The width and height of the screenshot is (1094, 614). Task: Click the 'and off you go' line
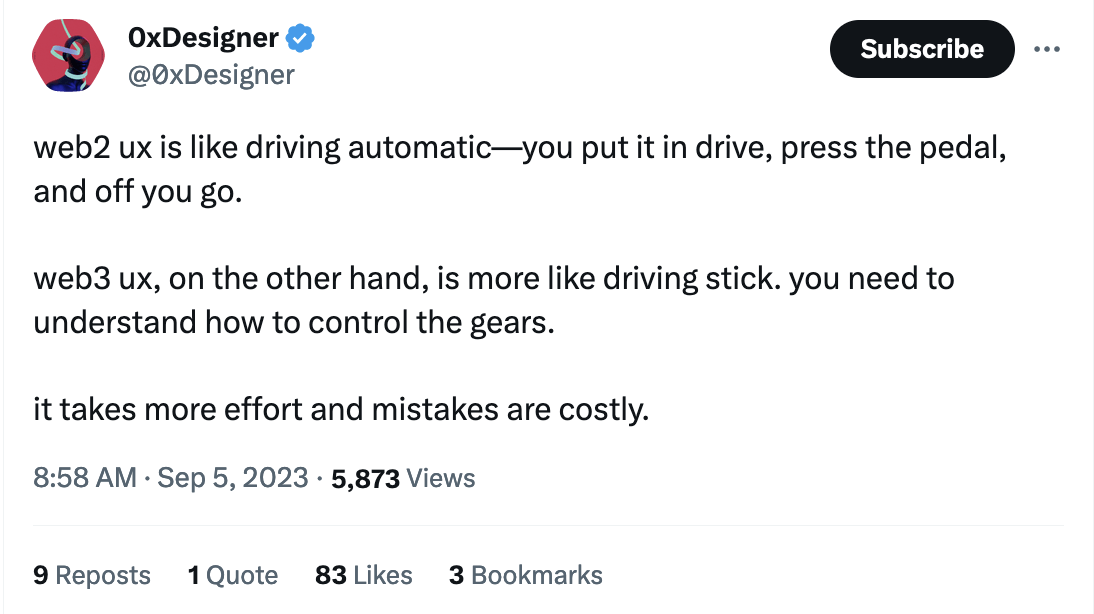click(x=137, y=191)
